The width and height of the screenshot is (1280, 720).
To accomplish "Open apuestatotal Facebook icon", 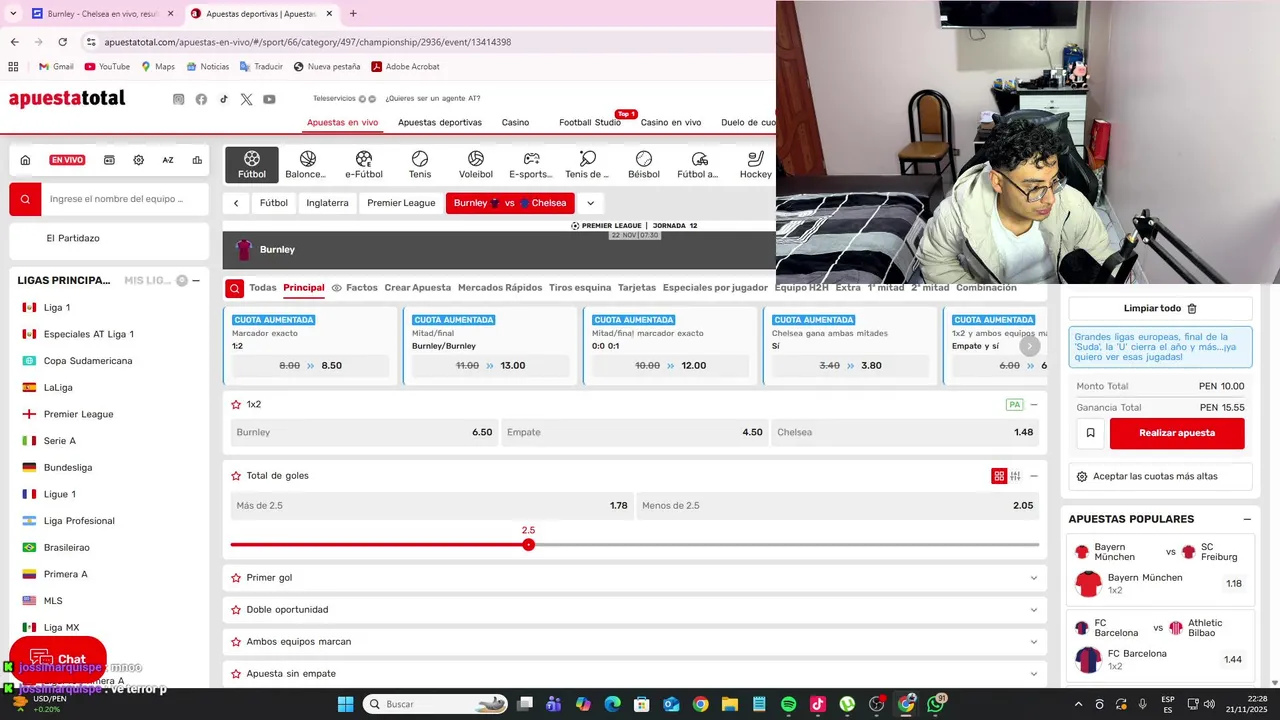I will (x=201, y=99).
